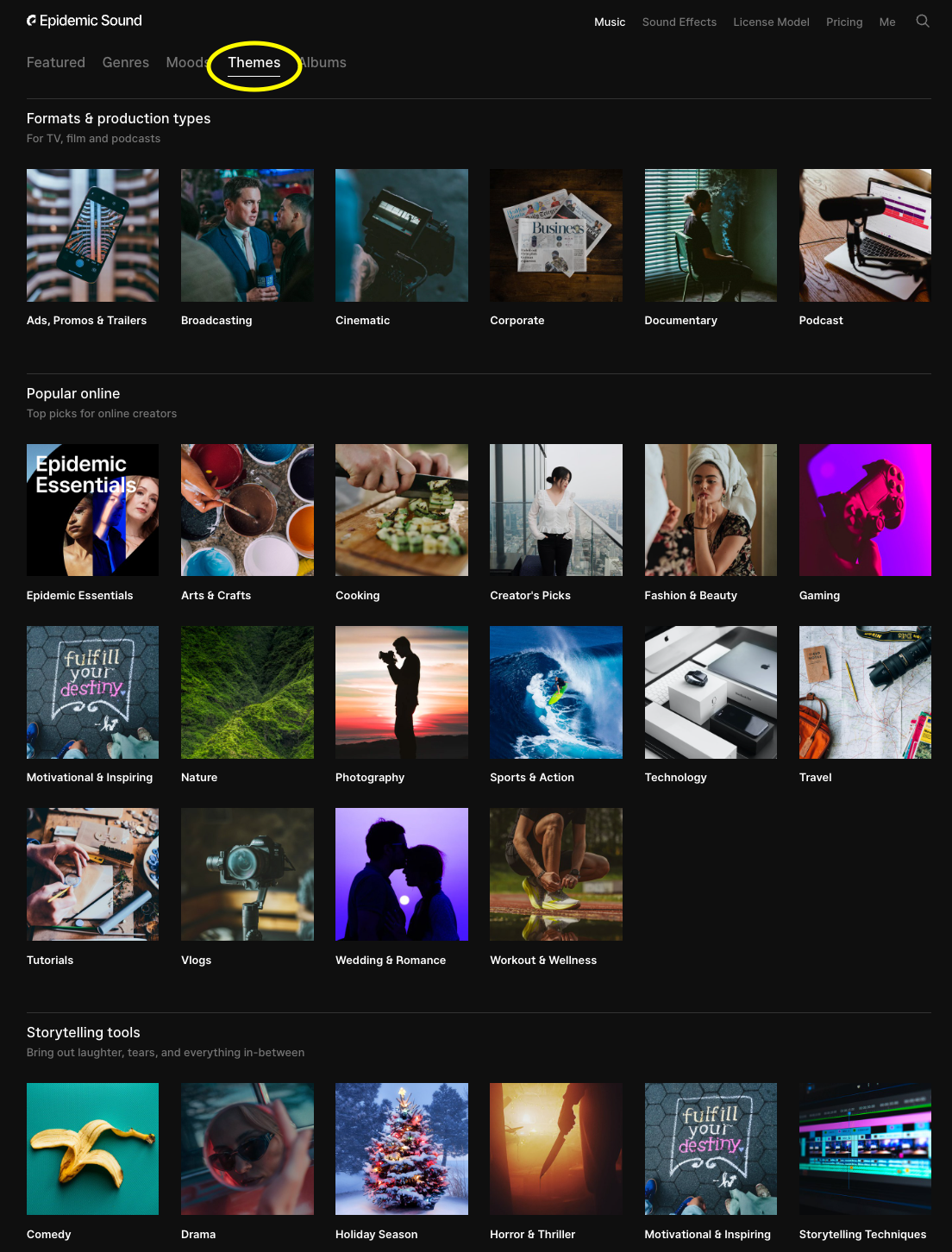The height and width of the screenshot is (1252, 952).
Task: Switch to the Featured tab
Action: (56, 62)
